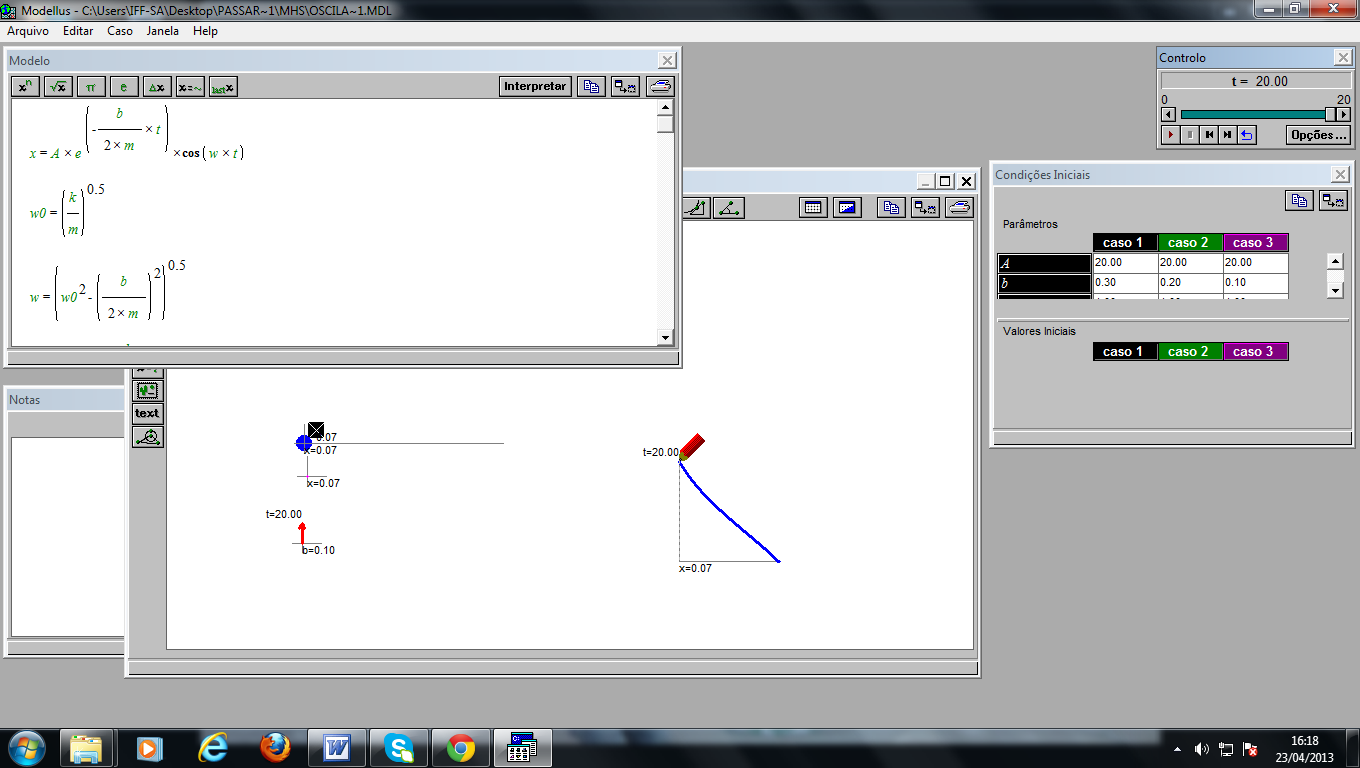This screenshot has width=1360, height=768.
Task: Play the simulation in Controlo
Action: click(1170, 135)
